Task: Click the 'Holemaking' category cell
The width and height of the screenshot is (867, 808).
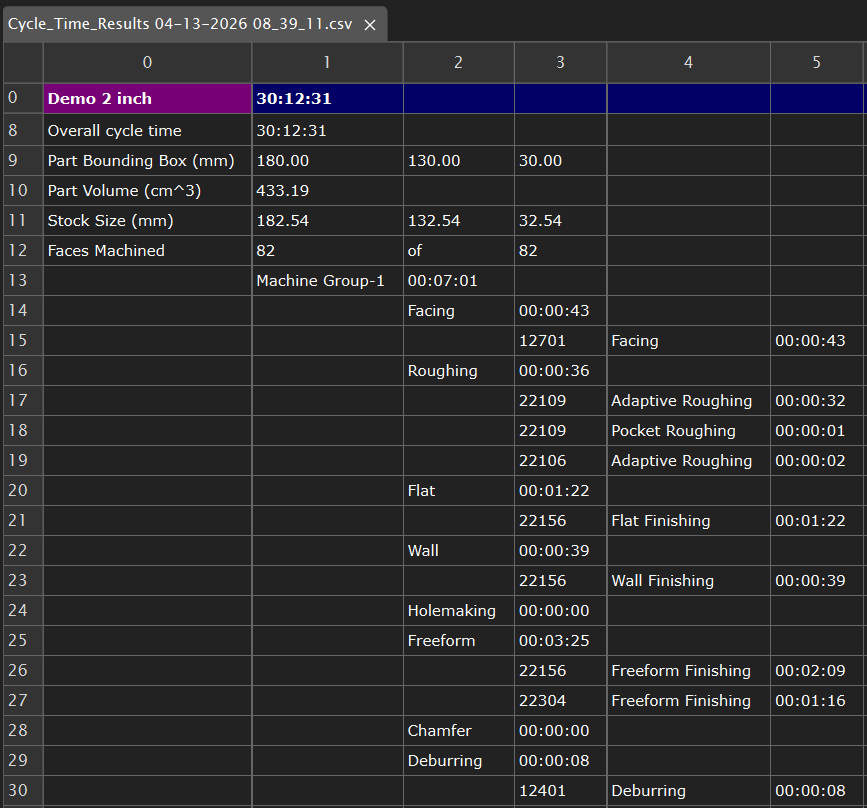Action: (458, 611)
